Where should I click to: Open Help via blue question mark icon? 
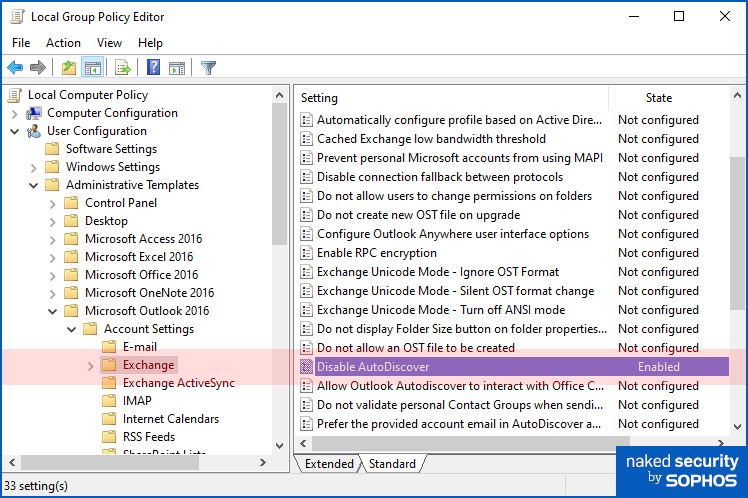(153, 67)
